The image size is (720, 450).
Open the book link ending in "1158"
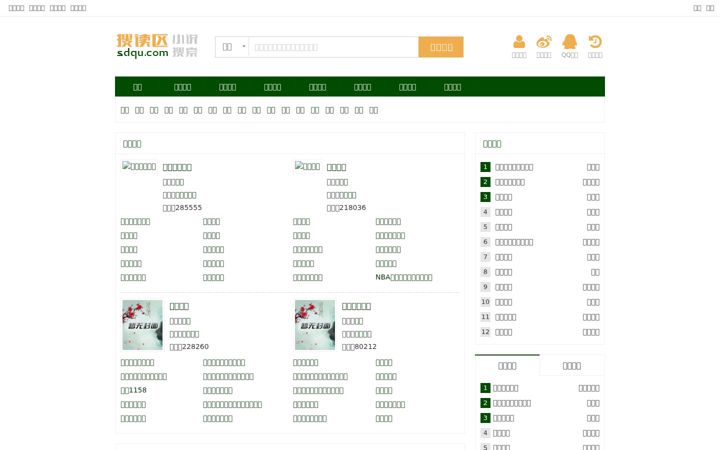click(134, 390)
